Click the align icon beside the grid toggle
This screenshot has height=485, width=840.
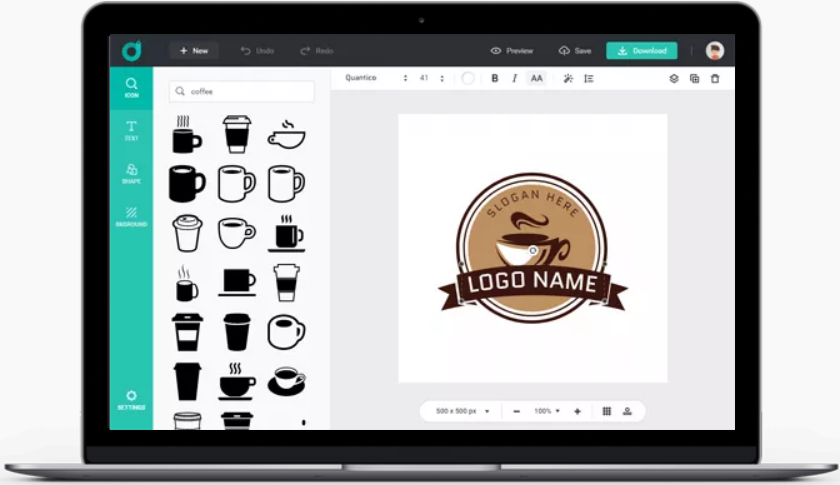627,412
